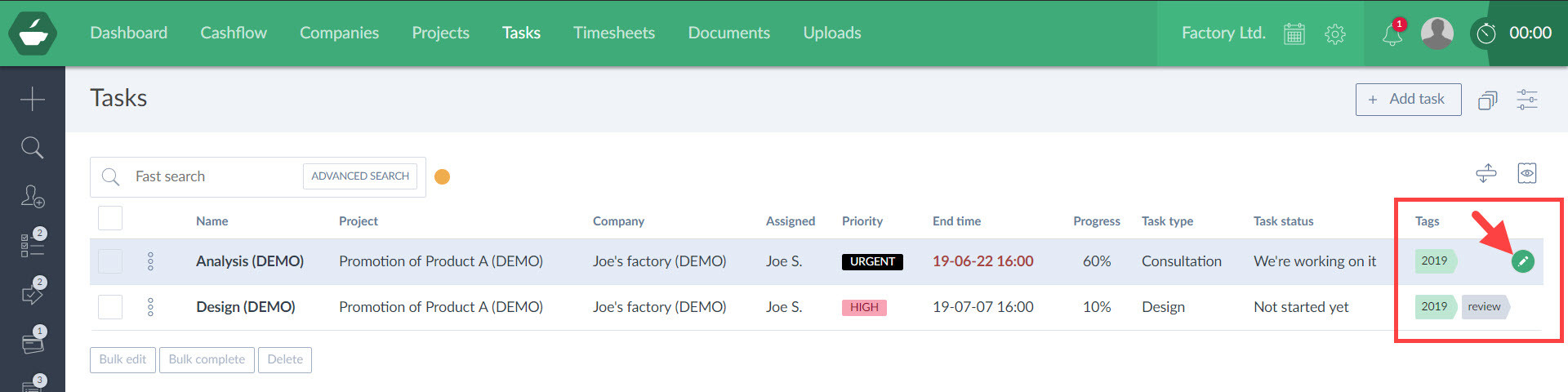Screen dimensions: 1568x392
Task: Sort by Progress column header
Action: tap(1097, 221)
